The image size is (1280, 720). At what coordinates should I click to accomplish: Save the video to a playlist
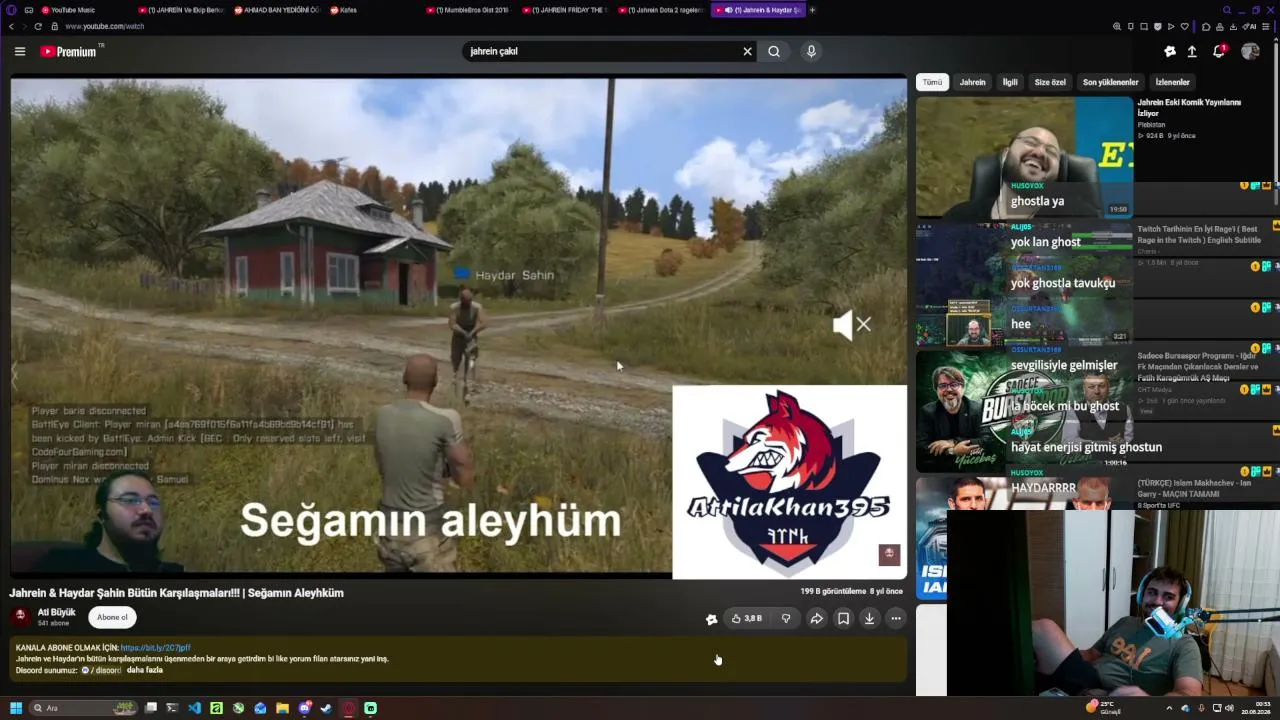click(x=843, y=618)
